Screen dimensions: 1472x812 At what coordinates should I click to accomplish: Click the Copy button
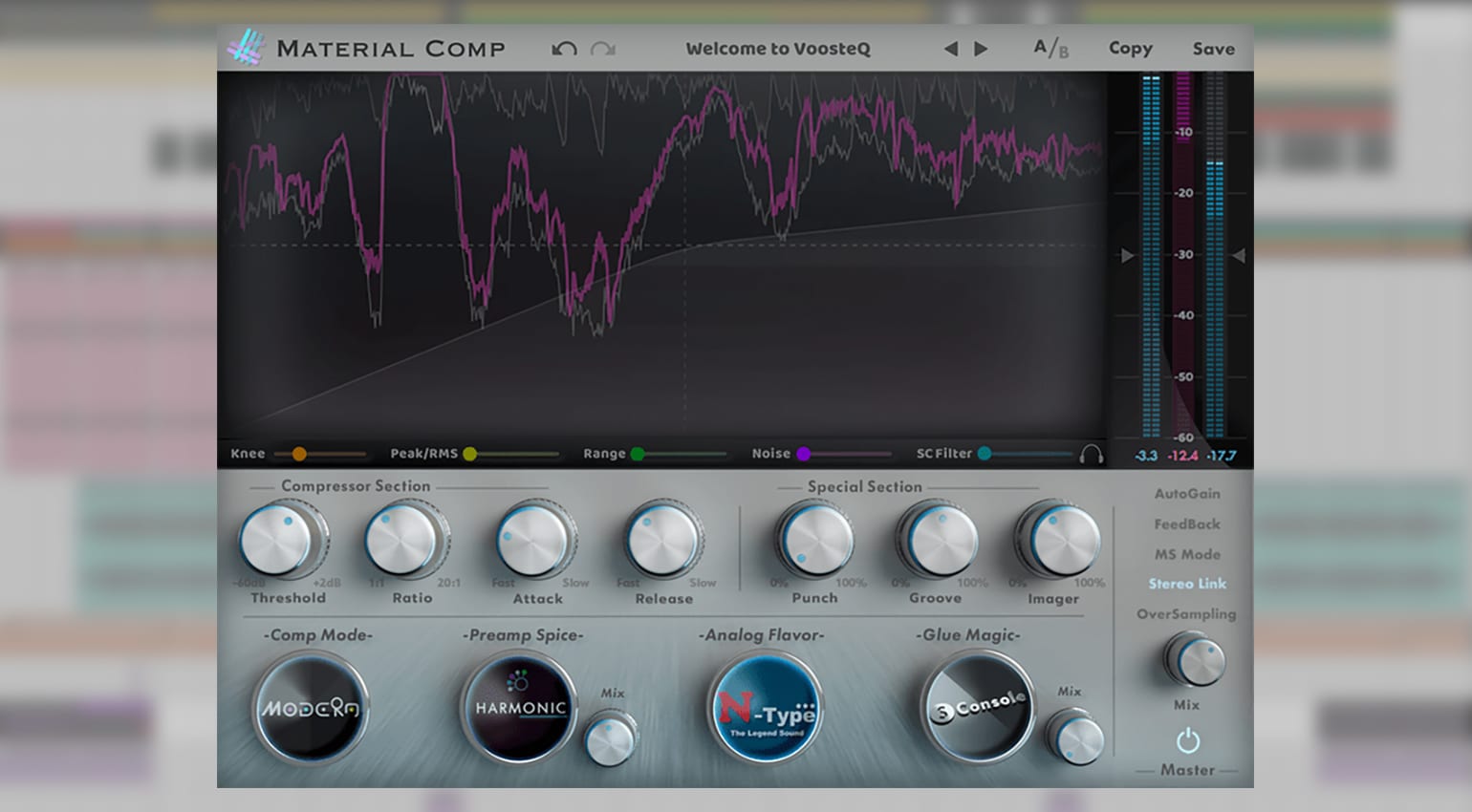pos(1130,48)
